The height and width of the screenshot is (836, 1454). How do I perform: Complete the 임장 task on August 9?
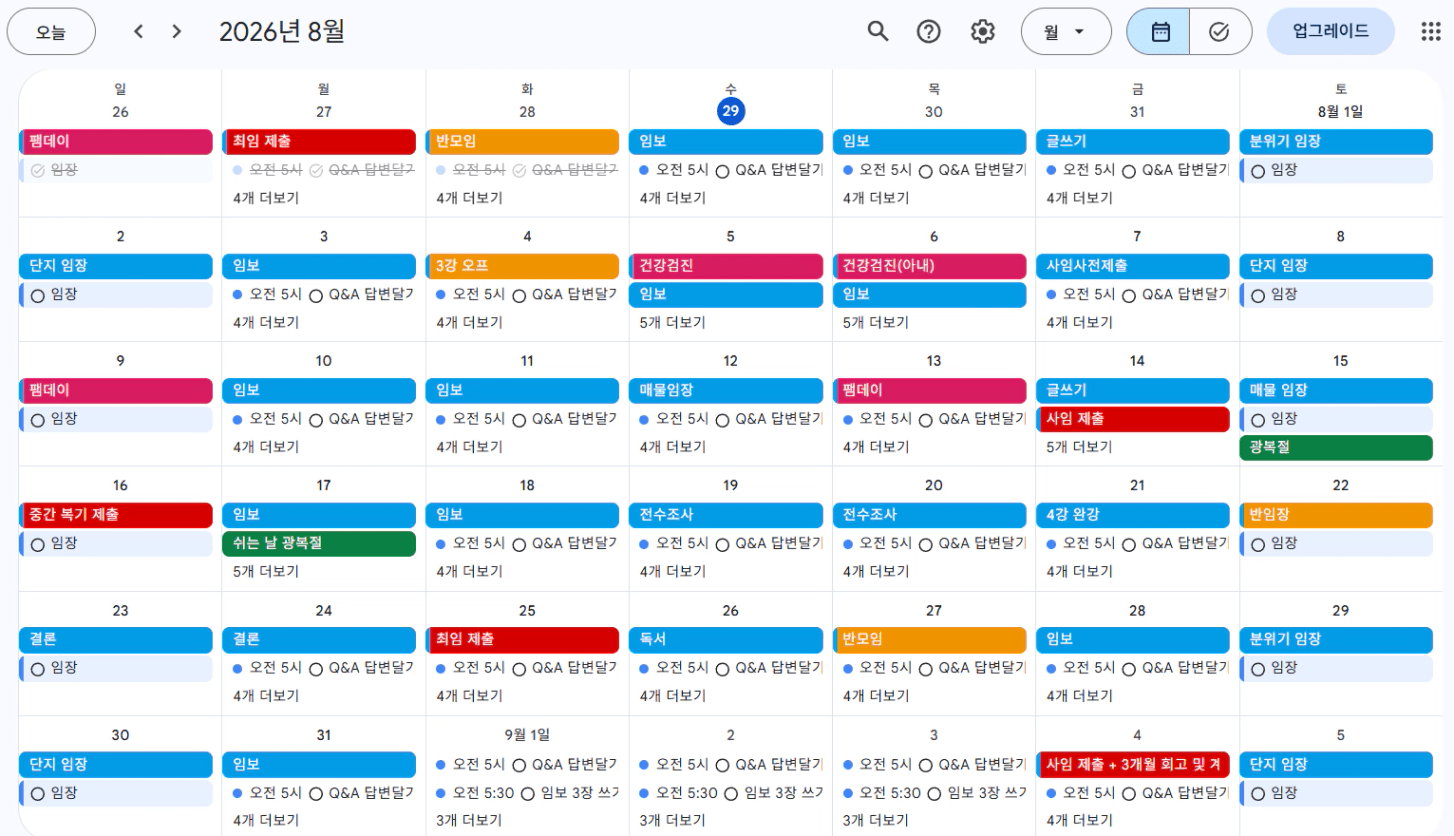(38, 420)
